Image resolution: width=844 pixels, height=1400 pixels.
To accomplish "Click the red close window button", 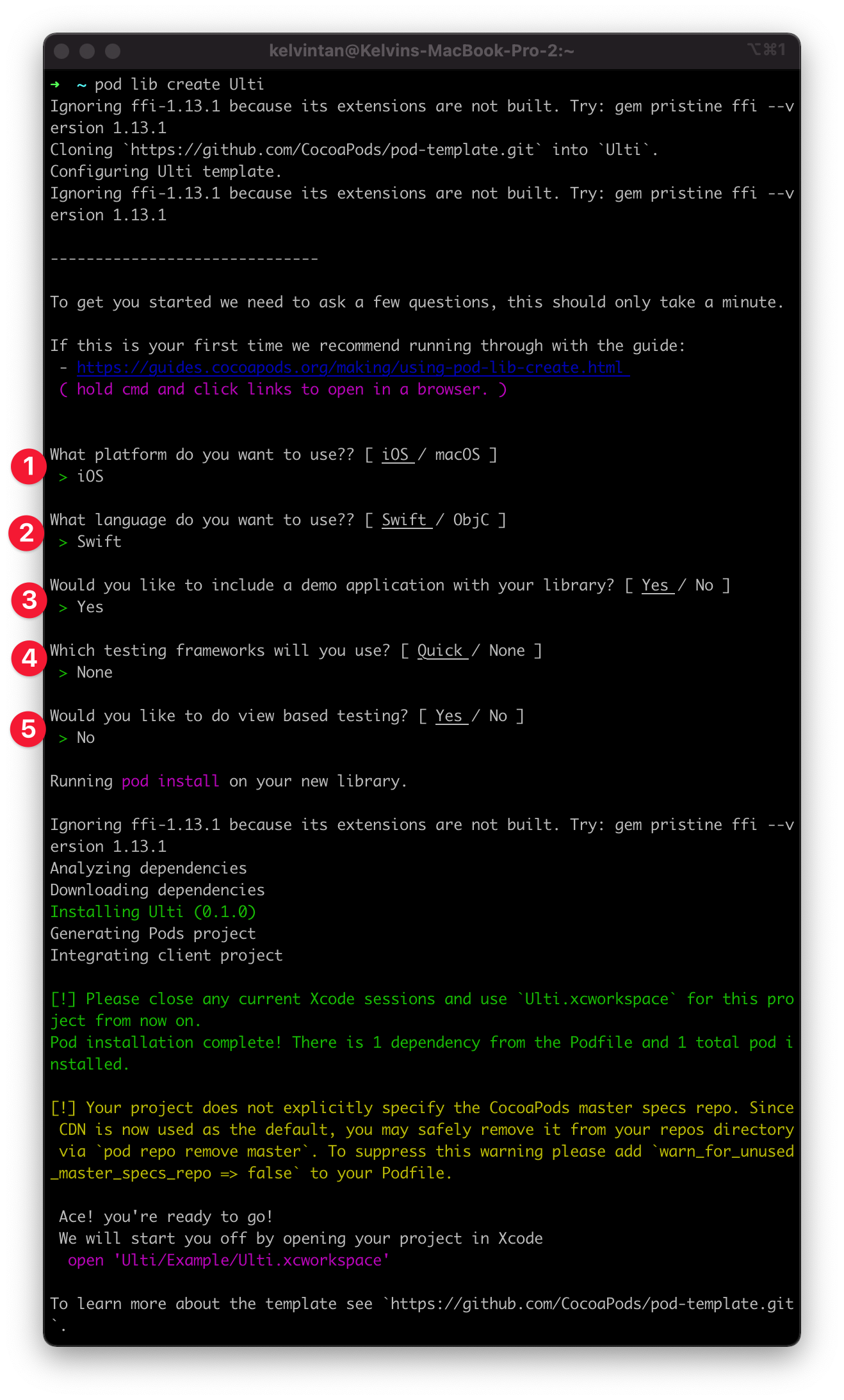I will pos(61,51).
